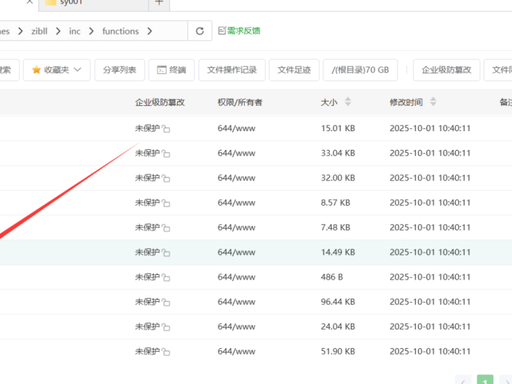
Task: Toggle lock icon in 7.48 KB row
Action: click(166, 228)
